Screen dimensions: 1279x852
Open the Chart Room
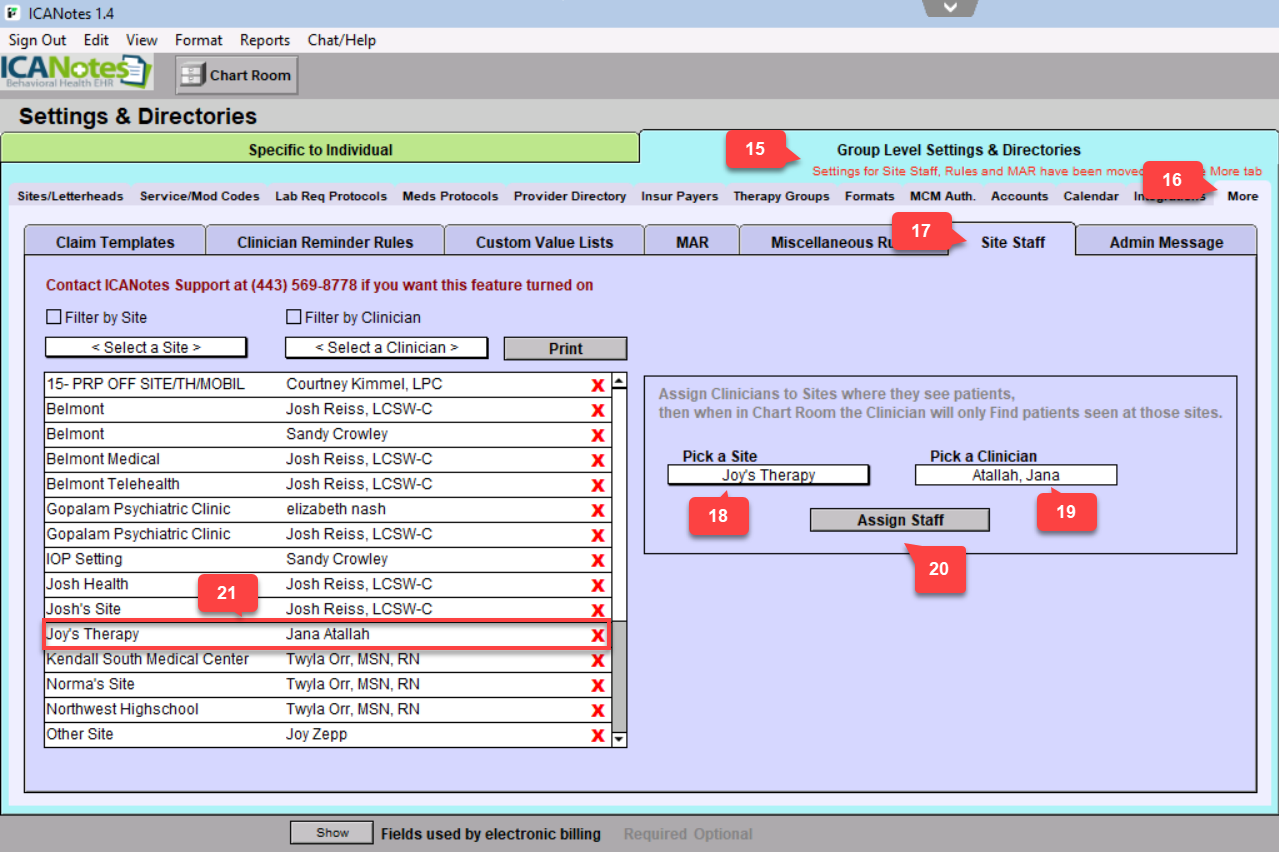pos(237,75)
